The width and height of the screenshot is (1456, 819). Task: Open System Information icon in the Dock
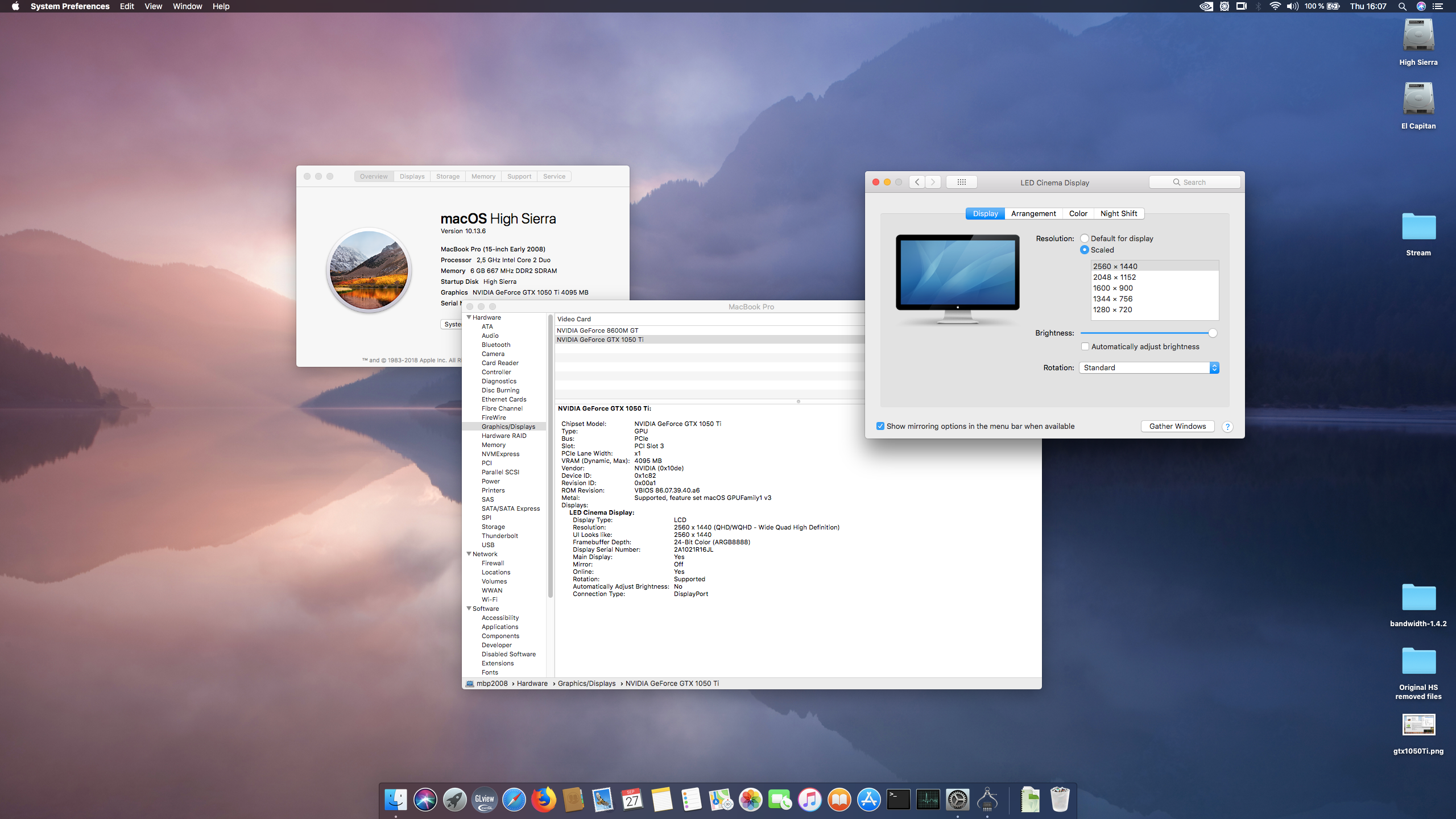[987, 800]
